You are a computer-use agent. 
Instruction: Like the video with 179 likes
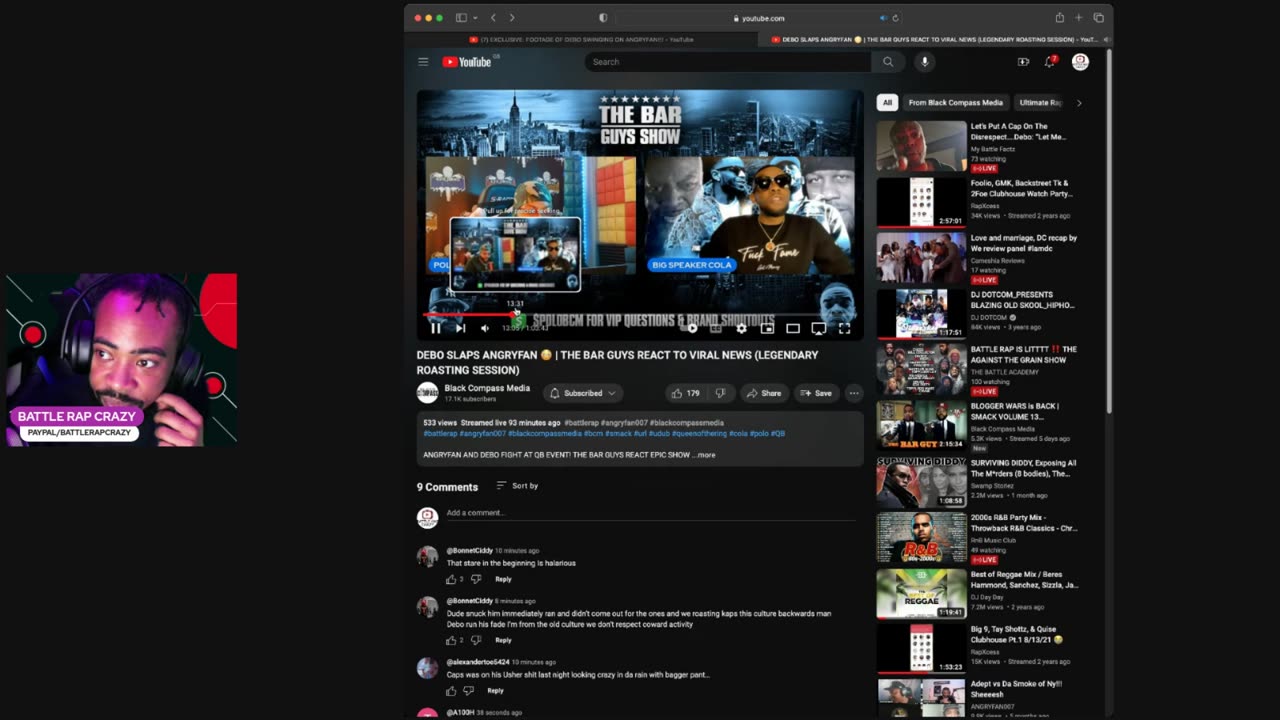pyautogui.click(x=685, y=393)
